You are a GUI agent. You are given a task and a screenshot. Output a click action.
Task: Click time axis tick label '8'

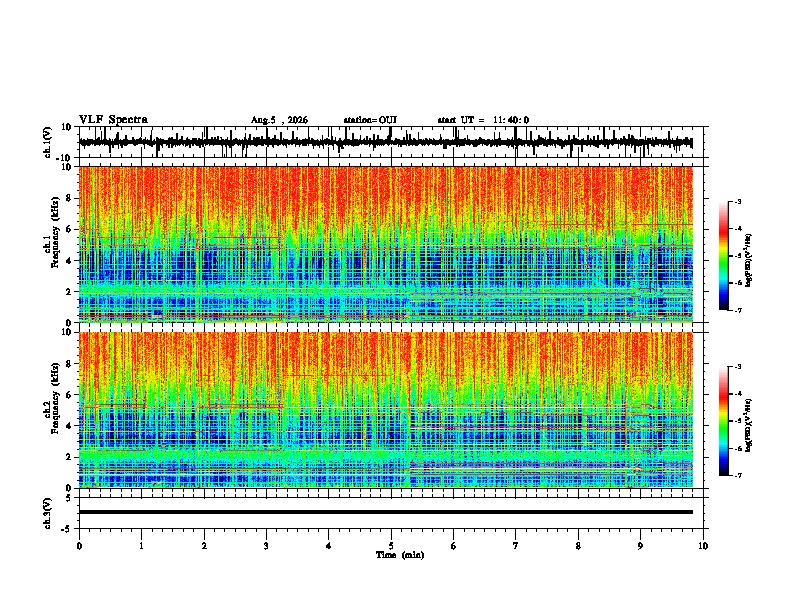pyautogui.click(x=578, y=546)
